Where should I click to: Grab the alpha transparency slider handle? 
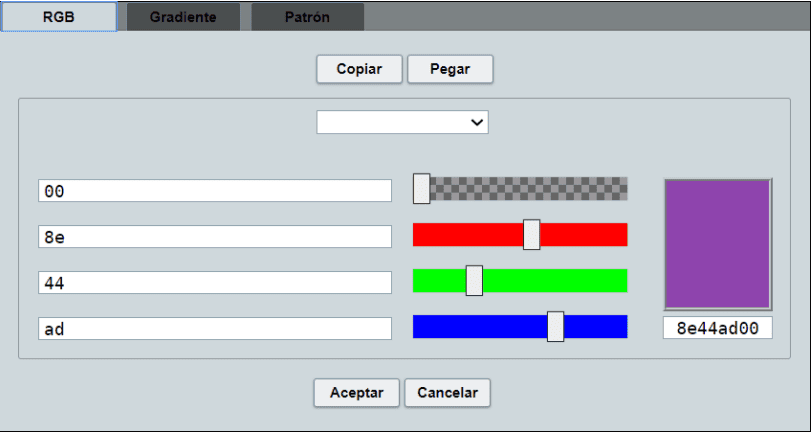click(x=422, y=188)
